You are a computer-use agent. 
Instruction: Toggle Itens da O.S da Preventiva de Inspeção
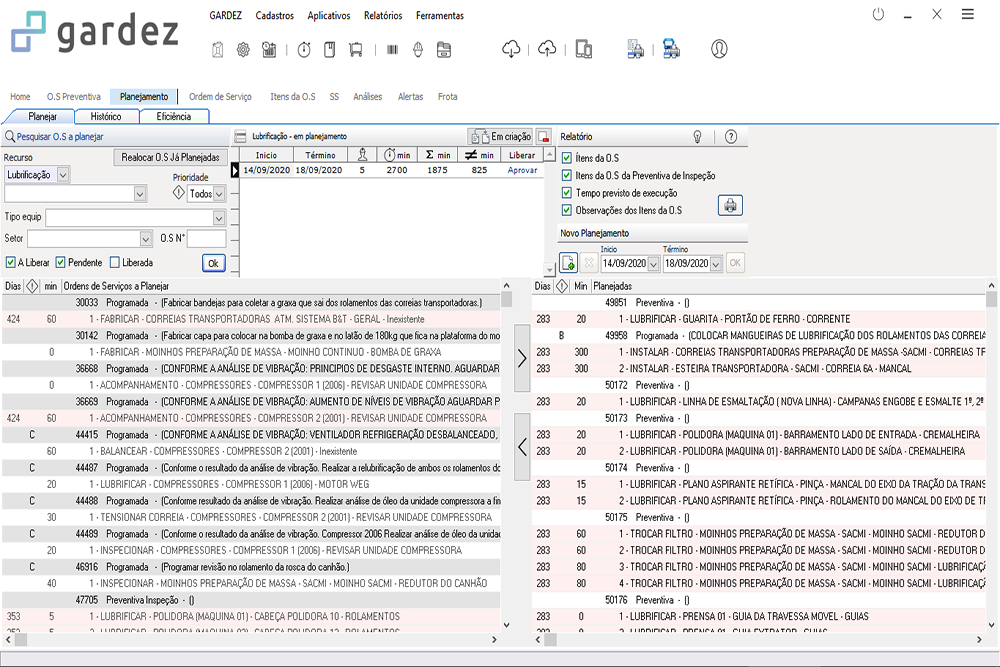[x=566, y=175]
